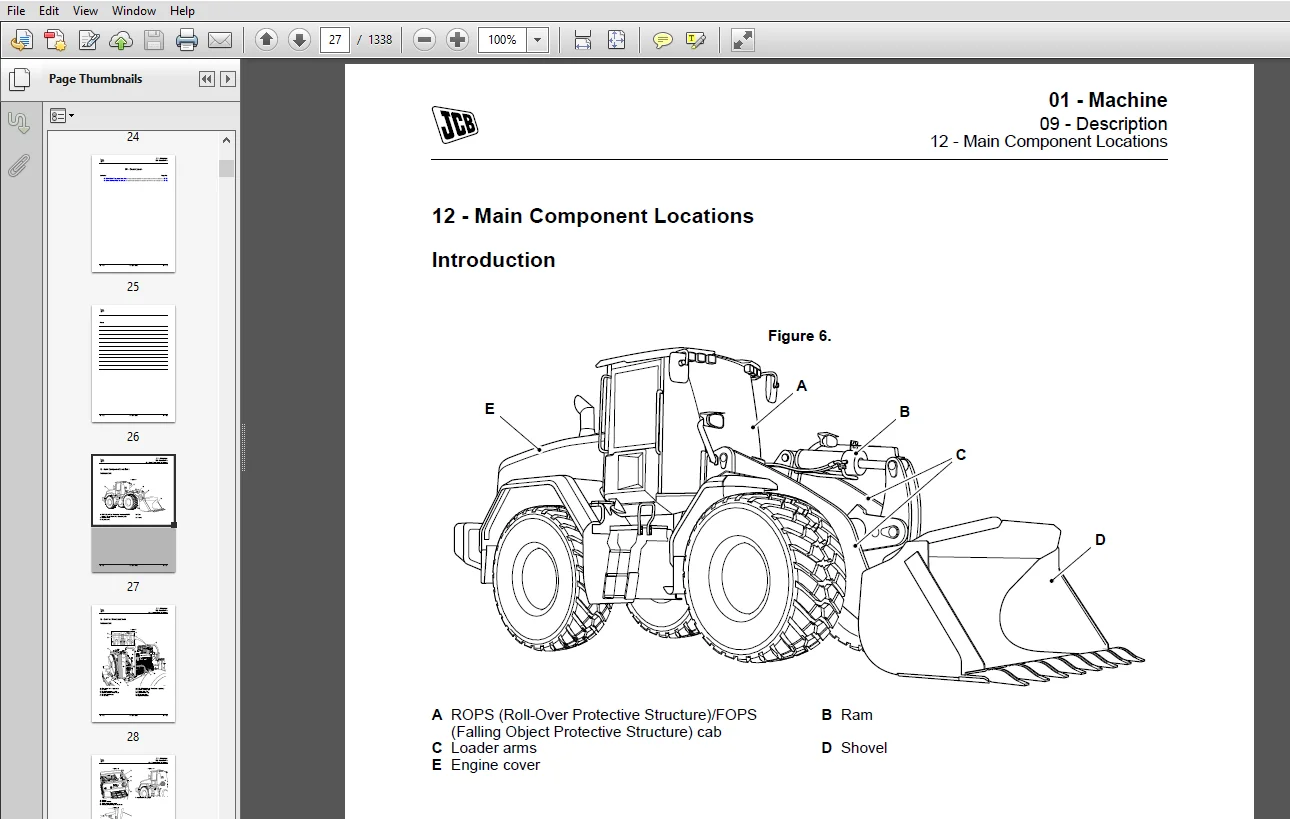Open the Edit menu
The height and width of the screenshot is (819, 1290).
(x=49, y=10)
